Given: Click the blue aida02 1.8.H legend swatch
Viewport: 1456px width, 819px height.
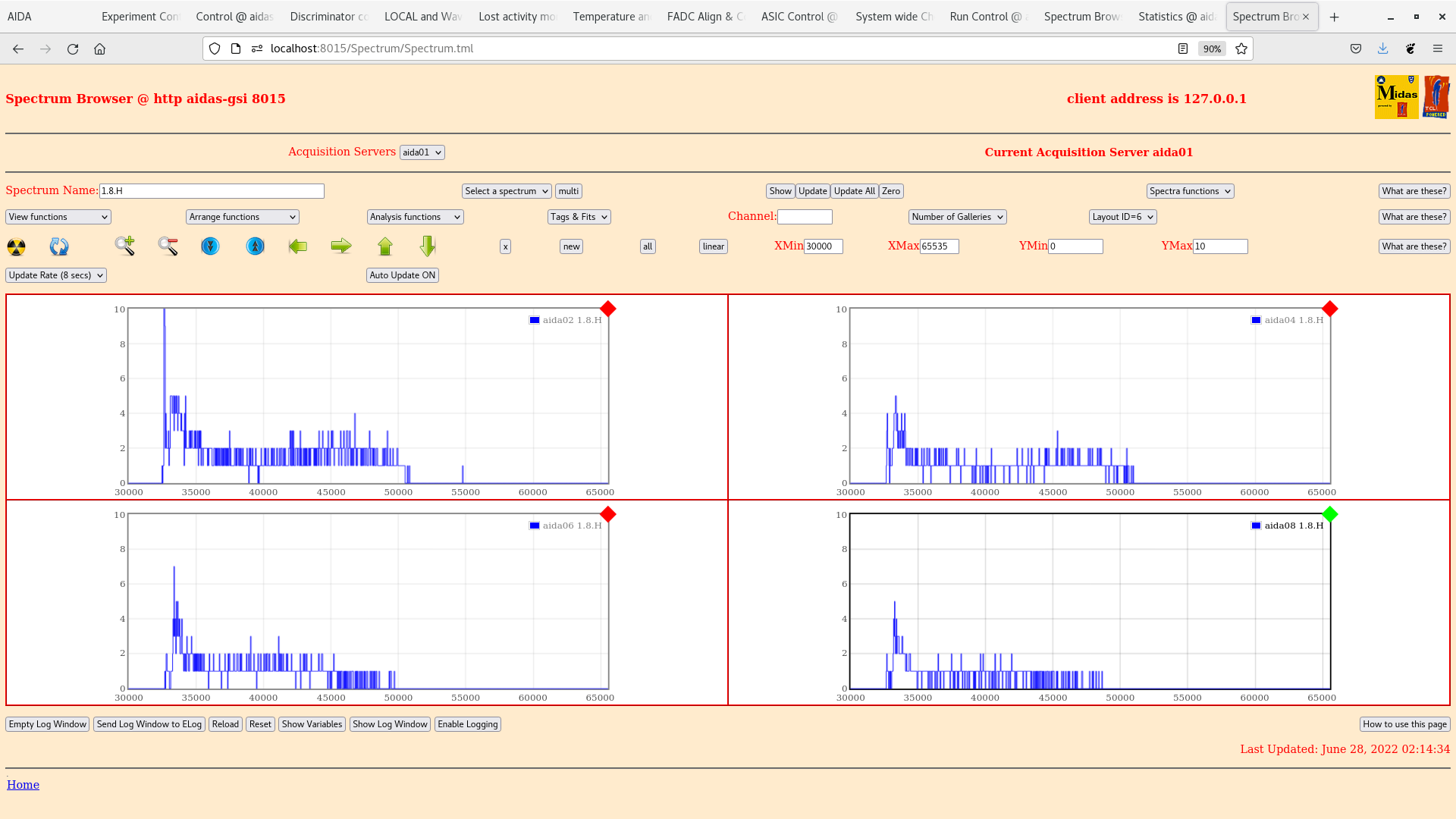Looking at the screenshot, I should point(535,320).
